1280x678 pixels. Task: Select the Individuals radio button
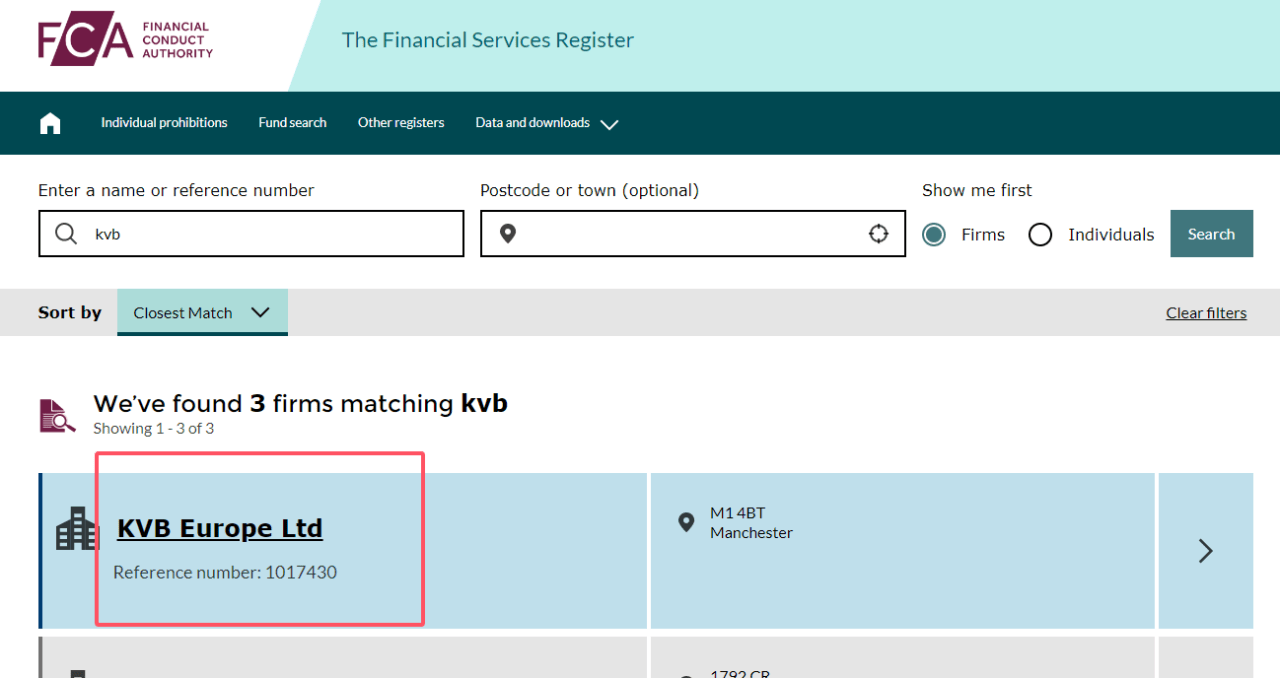[x=1040, y=235]
